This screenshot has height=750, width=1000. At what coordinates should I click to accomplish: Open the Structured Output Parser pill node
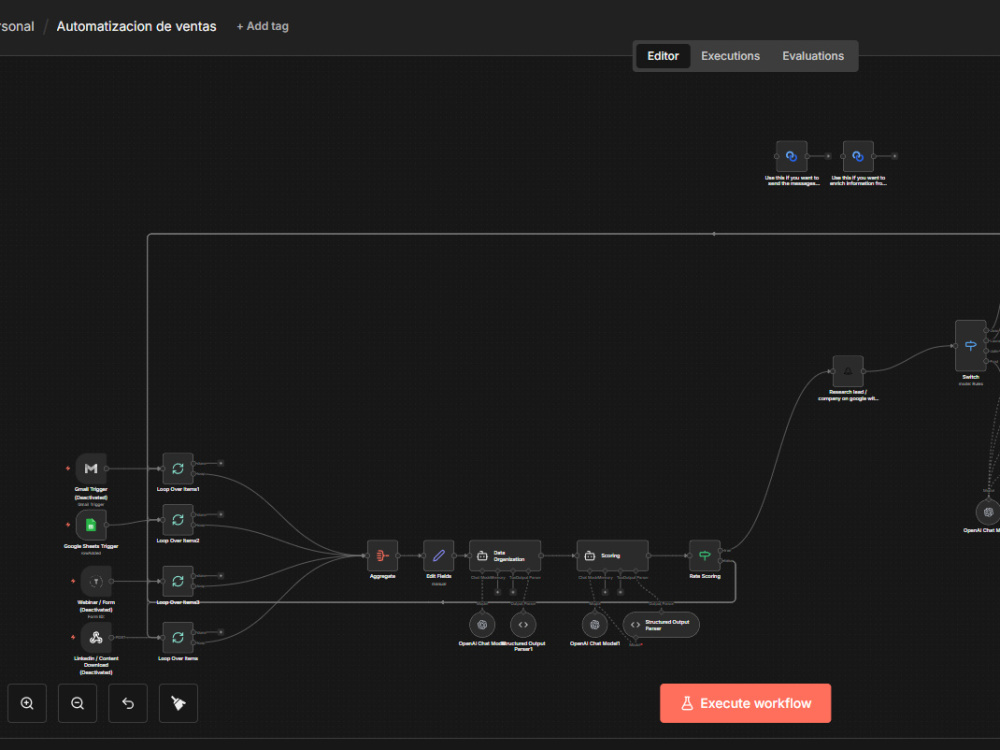pos(661,625)
